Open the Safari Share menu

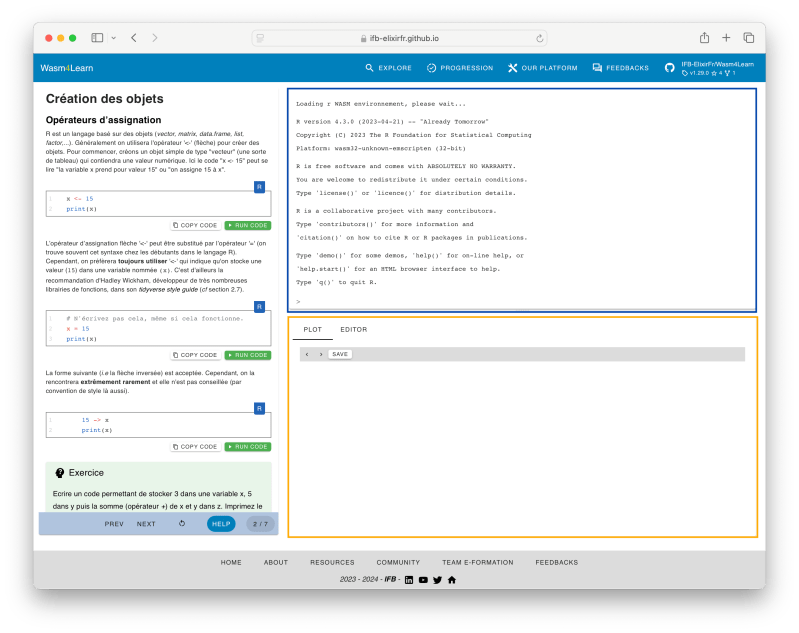[x=704, y=37]
